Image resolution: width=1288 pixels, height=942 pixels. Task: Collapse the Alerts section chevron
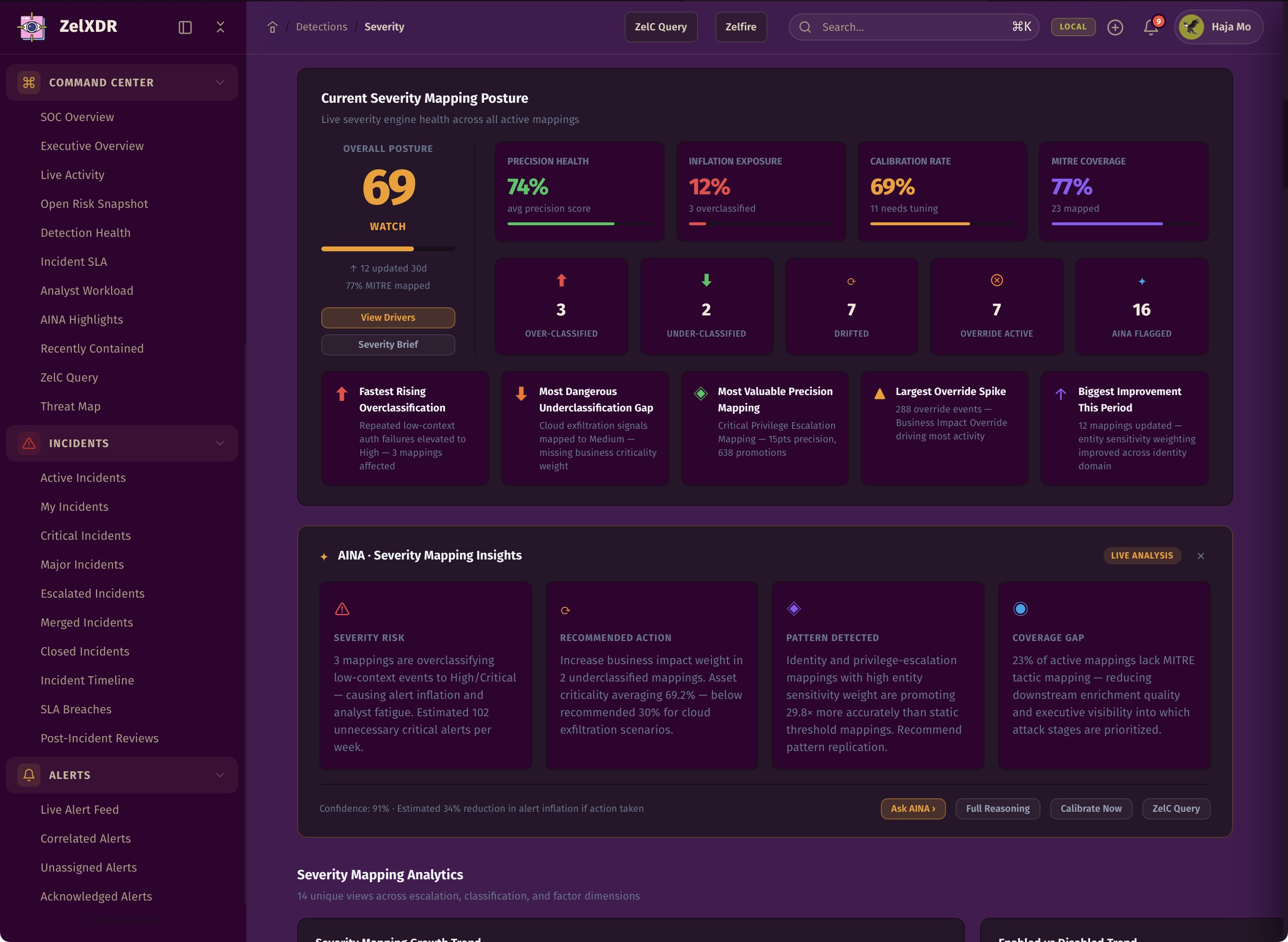pyautogui.click(x=219, y=774)
